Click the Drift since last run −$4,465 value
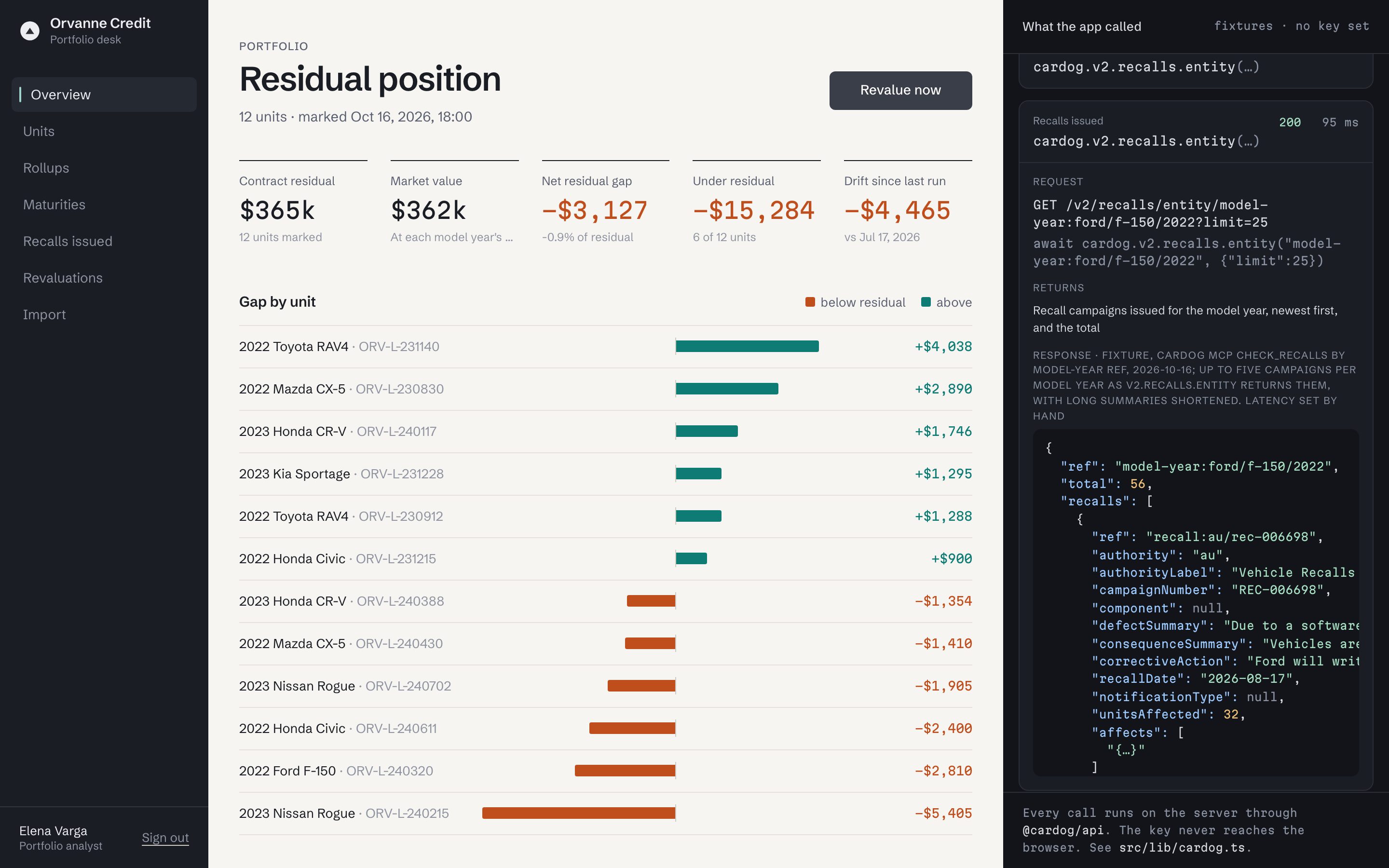1389x868 pixels. pos(897,210)
